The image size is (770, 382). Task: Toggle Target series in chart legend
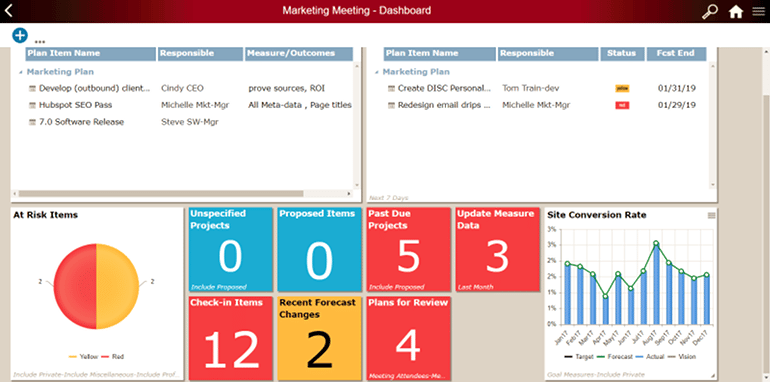coord(579,357)
